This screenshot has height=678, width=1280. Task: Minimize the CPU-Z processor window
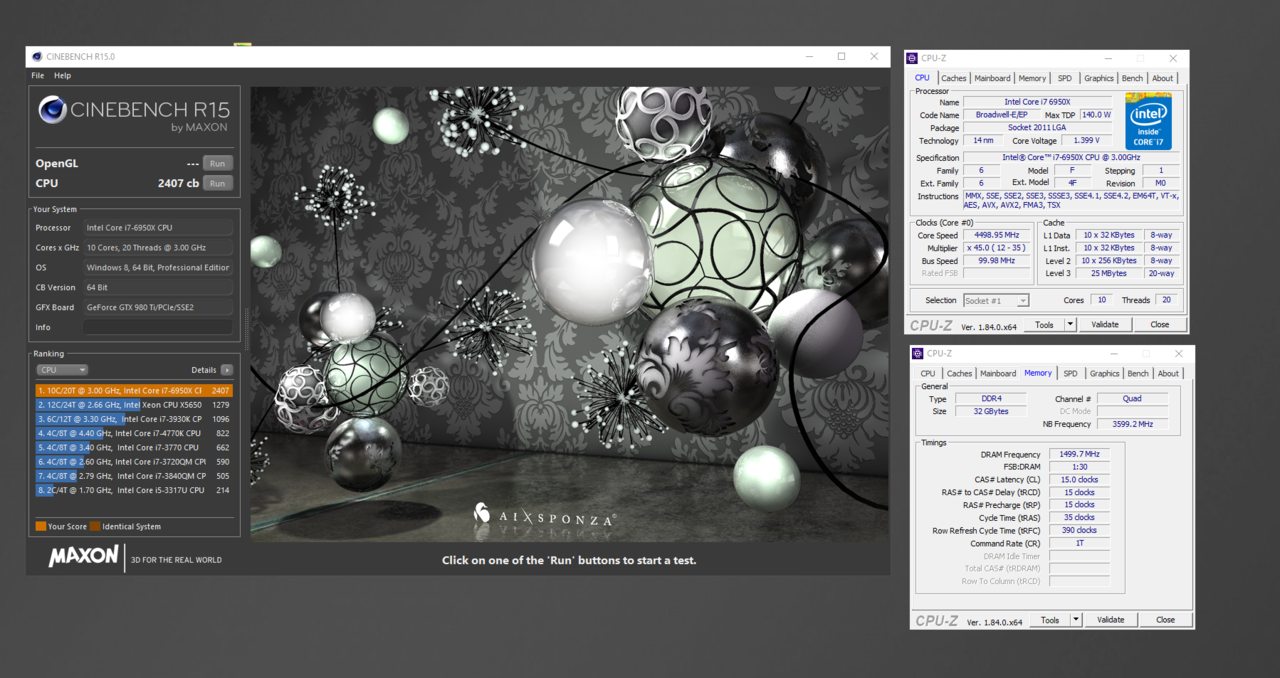1107,59
